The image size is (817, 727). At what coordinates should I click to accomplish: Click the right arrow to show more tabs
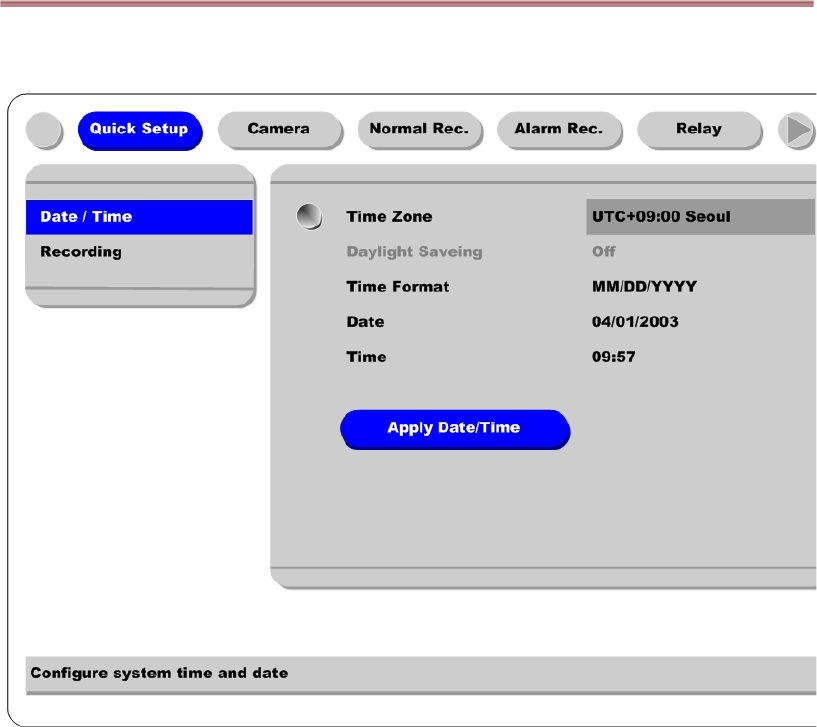tap(797, 129)
